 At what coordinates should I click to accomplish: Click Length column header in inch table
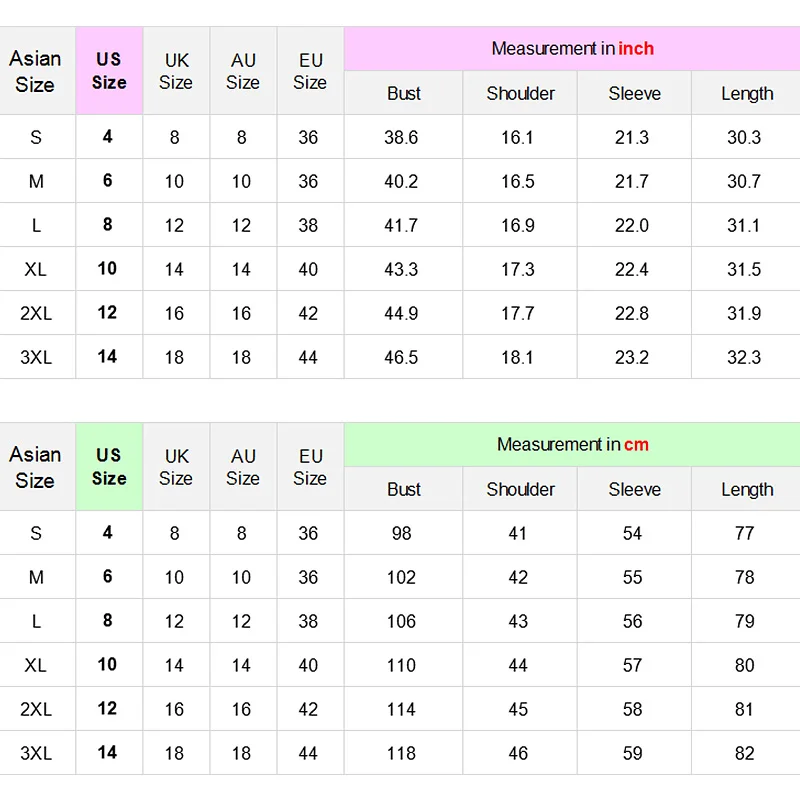point(747,93)
